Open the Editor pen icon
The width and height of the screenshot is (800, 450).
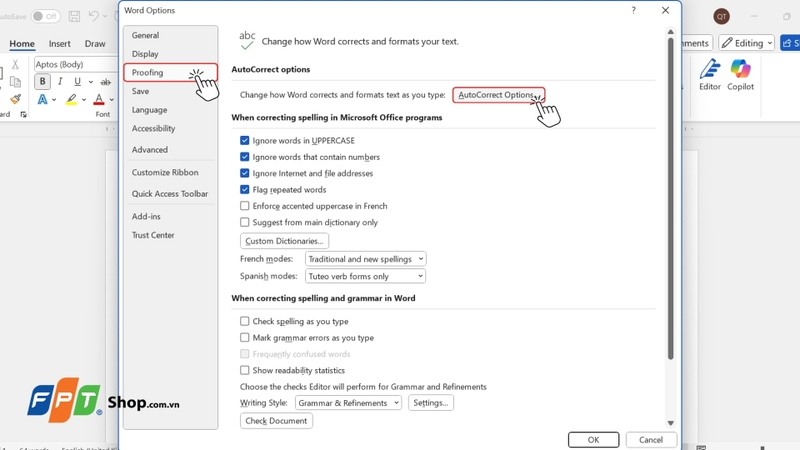click(710, 70)
